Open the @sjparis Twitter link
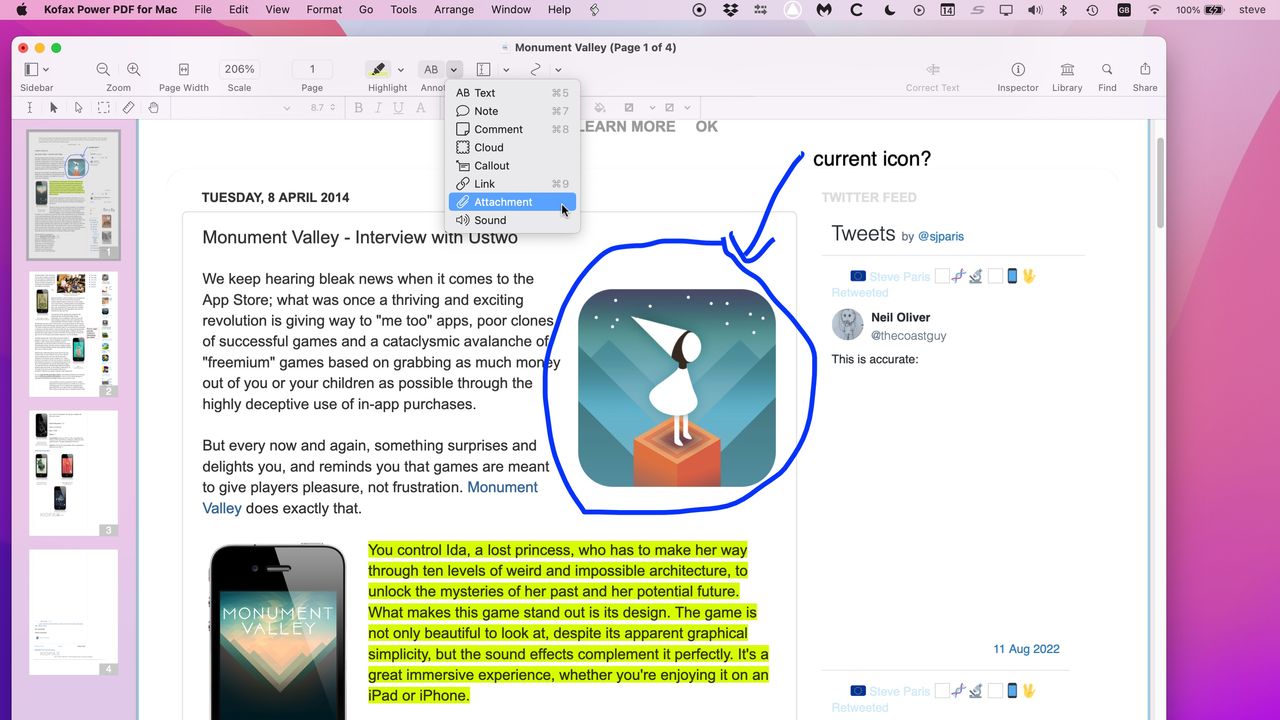 tap(941, 237)
